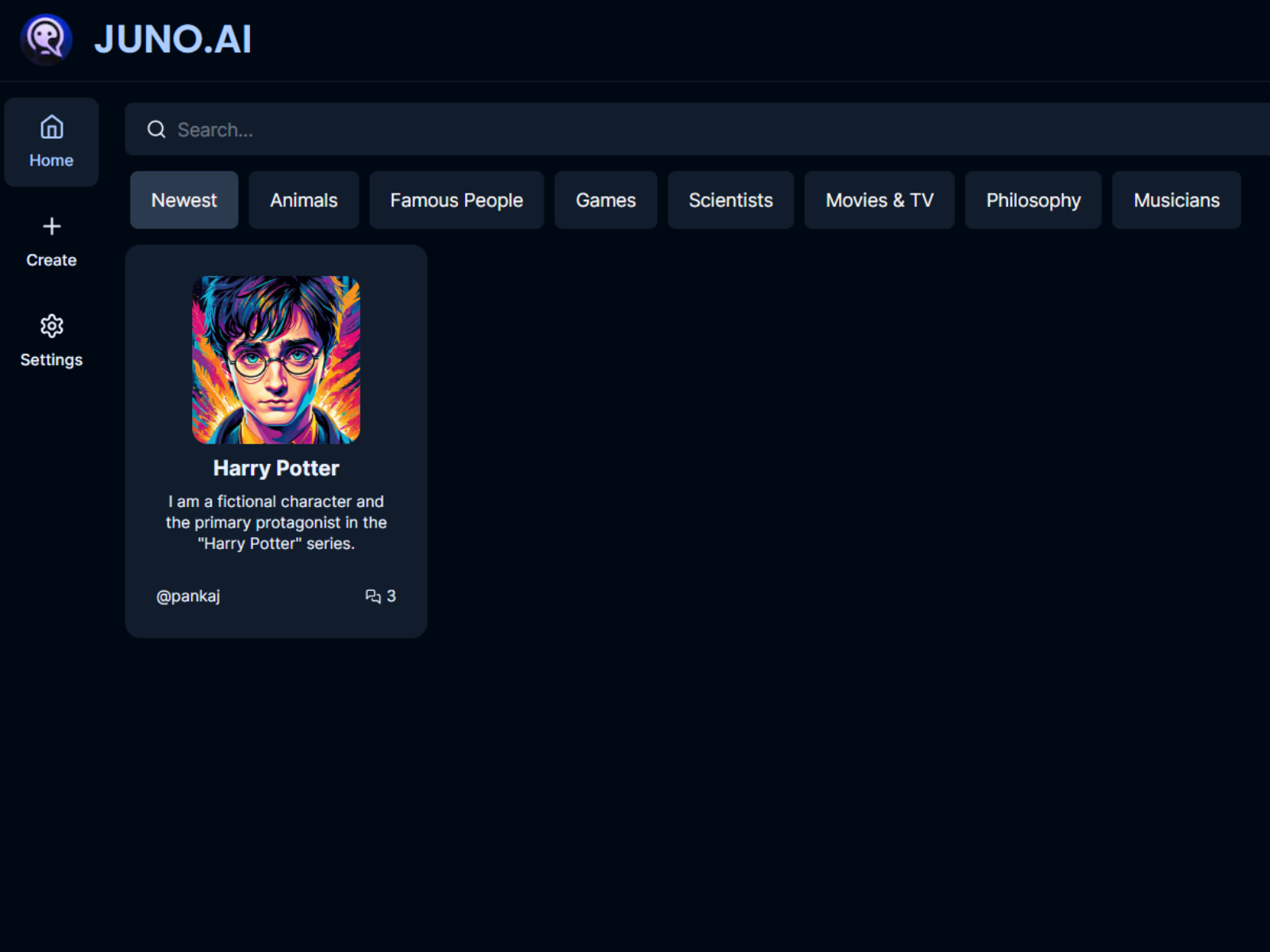Open the Home page icon
Screen dimensions: 1270x952
pyautogui.click(x=52, y=127)
